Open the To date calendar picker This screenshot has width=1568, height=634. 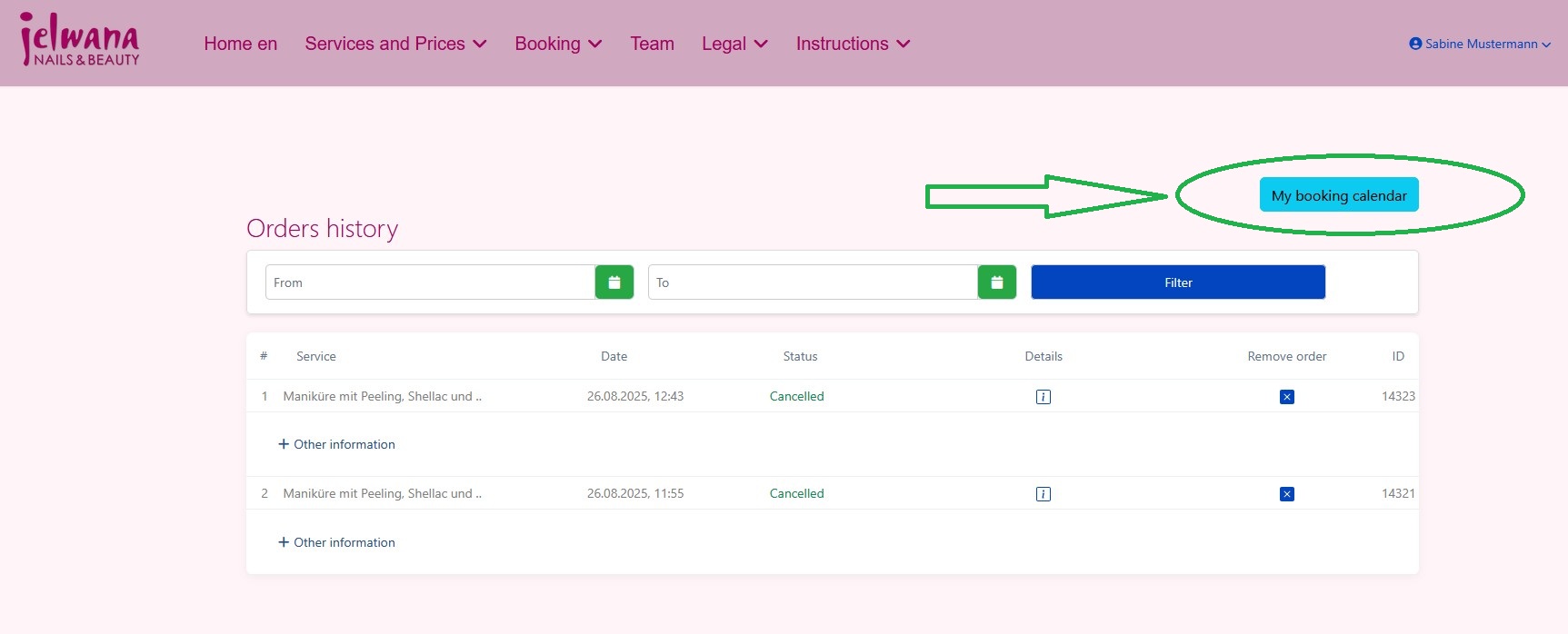[997, 282]
